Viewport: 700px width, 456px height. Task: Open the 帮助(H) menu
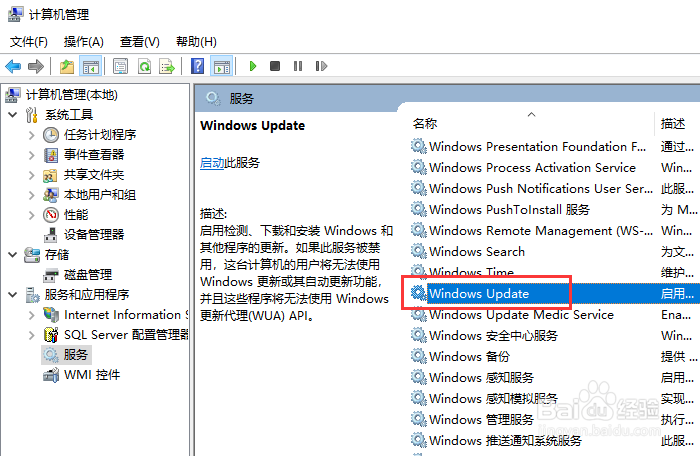(x=196, y=42)
